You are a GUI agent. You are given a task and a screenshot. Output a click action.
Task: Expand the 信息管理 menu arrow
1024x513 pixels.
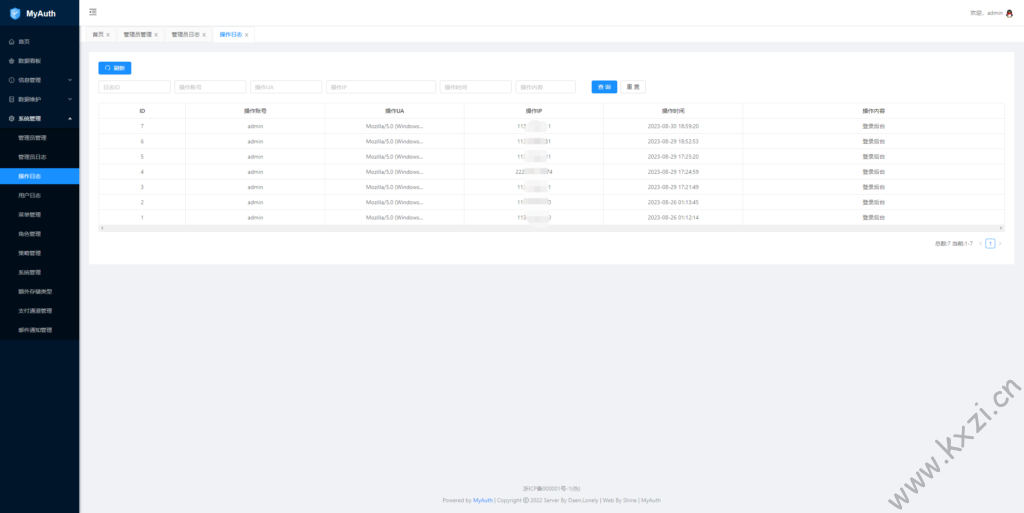pos(70,80)
